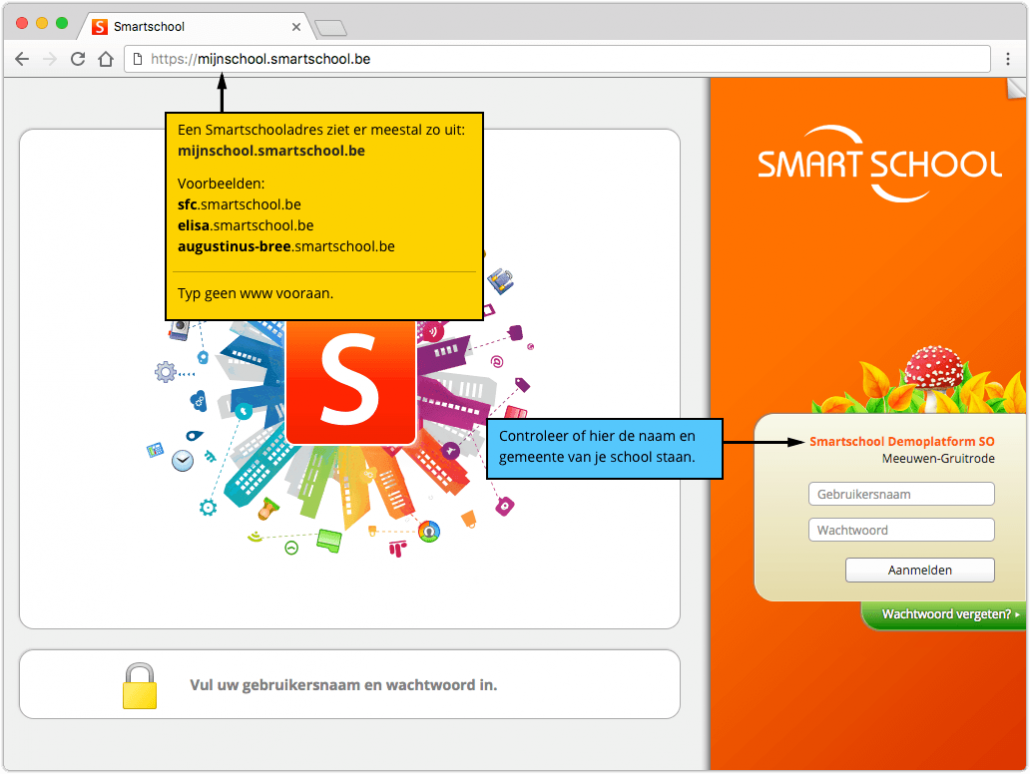Click the browser home icon
This screenshot has width=1030, height=774.
tap(106, 59)
